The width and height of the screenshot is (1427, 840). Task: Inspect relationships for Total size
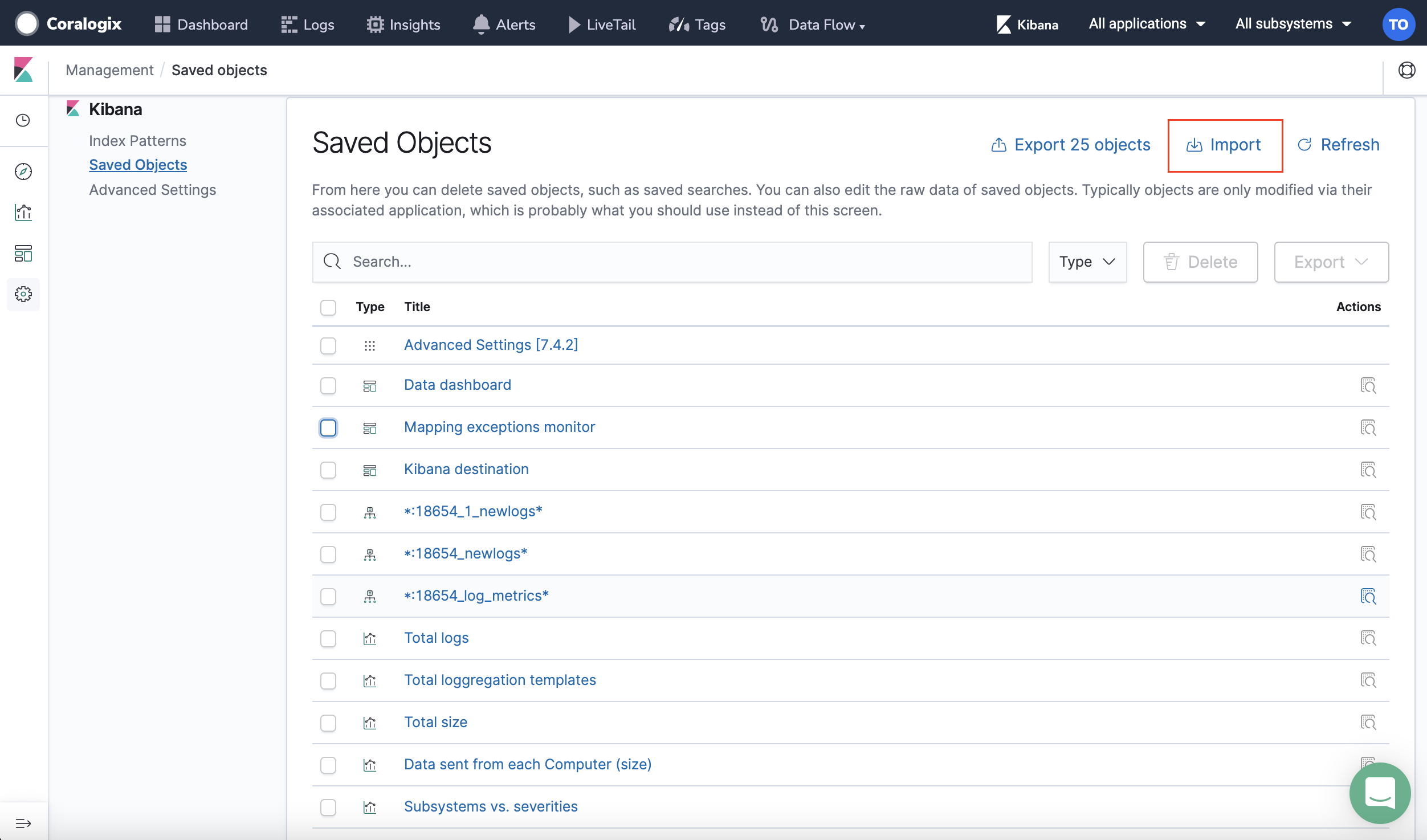pyautogui.click(x=1368, y=723)
